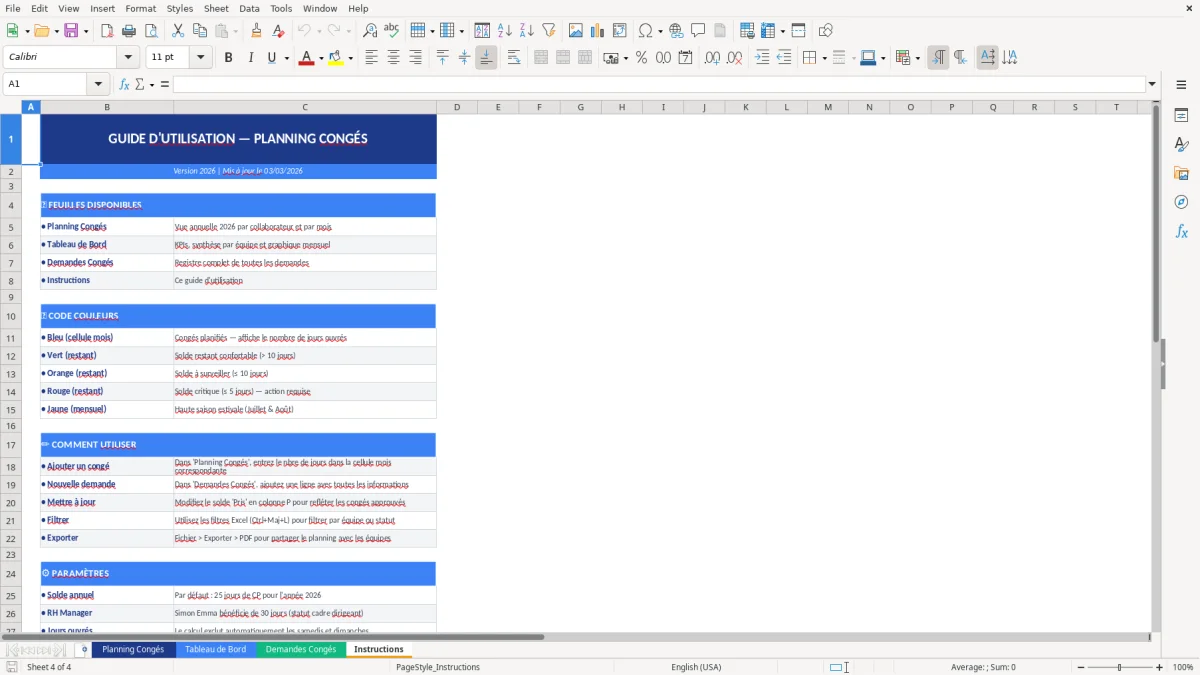This screenshot has width=1200, height=675.
Task: Select the AutoFilter tool
Action: [x=548, y=30]
